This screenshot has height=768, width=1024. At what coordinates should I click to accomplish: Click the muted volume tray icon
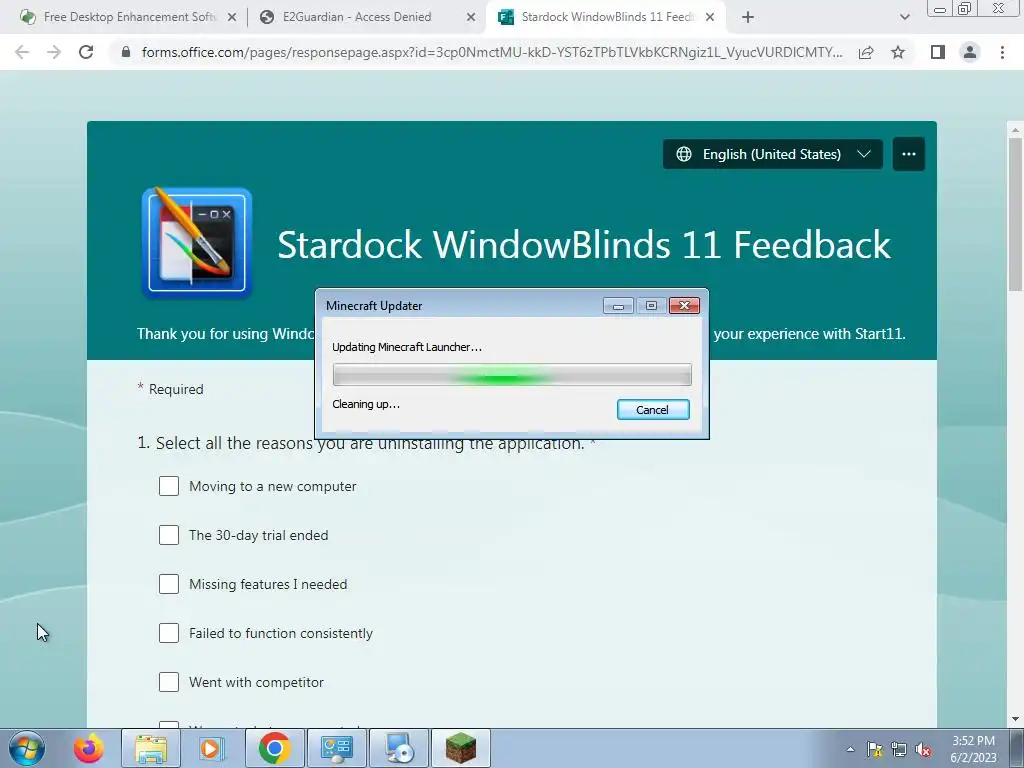[x=923, y=749]
